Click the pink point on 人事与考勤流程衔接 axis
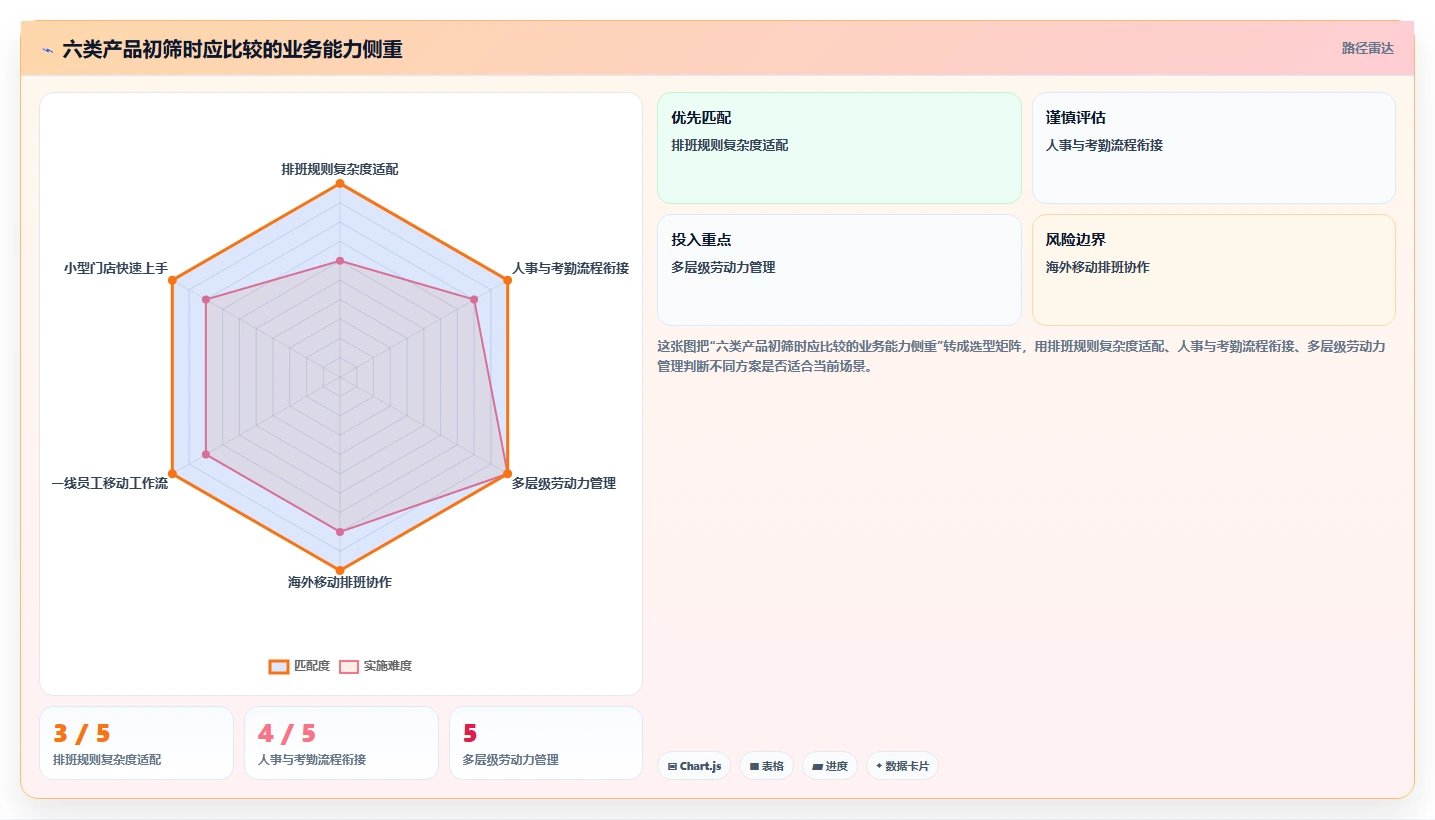 tap(474, 299)
